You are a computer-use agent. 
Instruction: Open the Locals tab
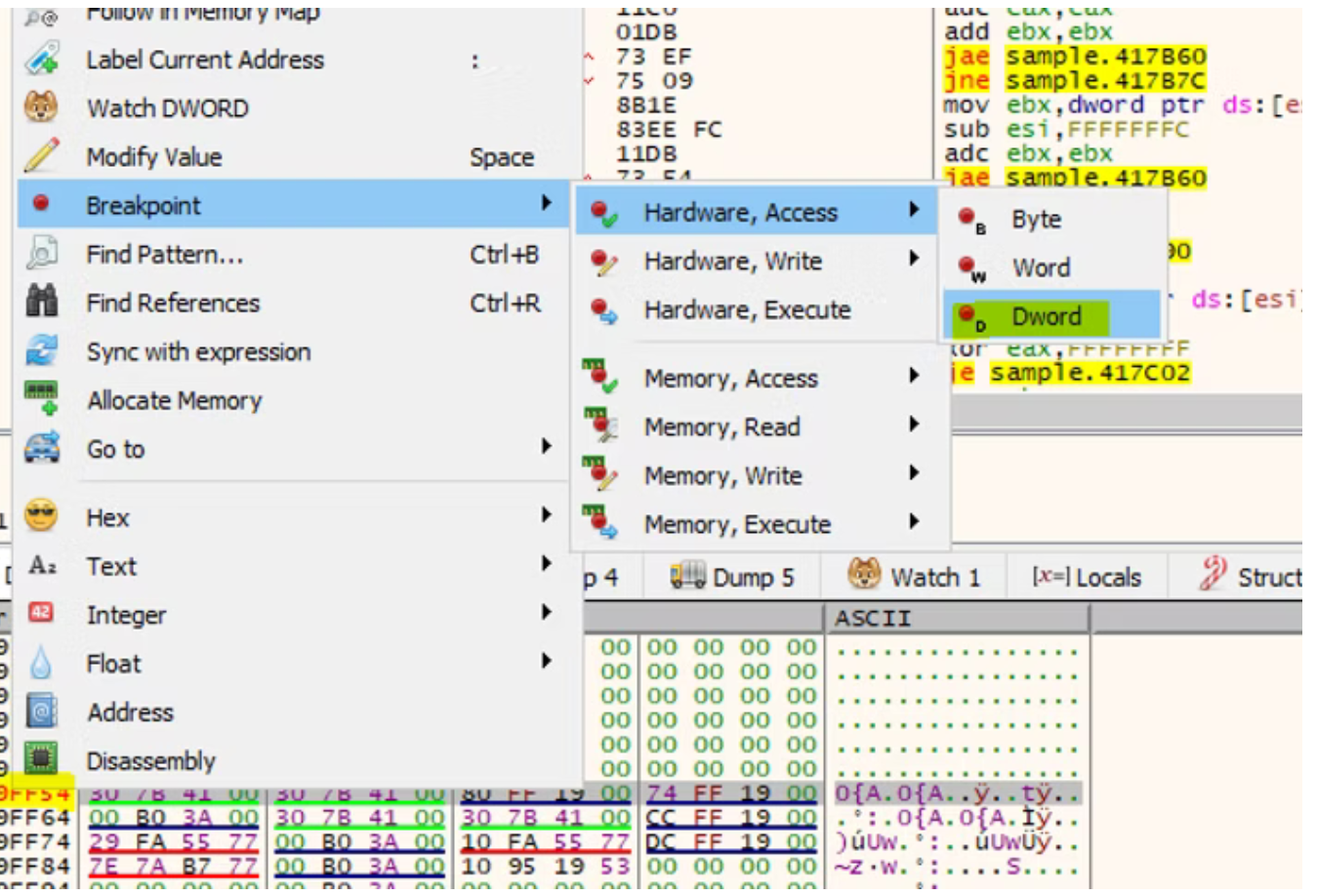tap(1087, 577)
